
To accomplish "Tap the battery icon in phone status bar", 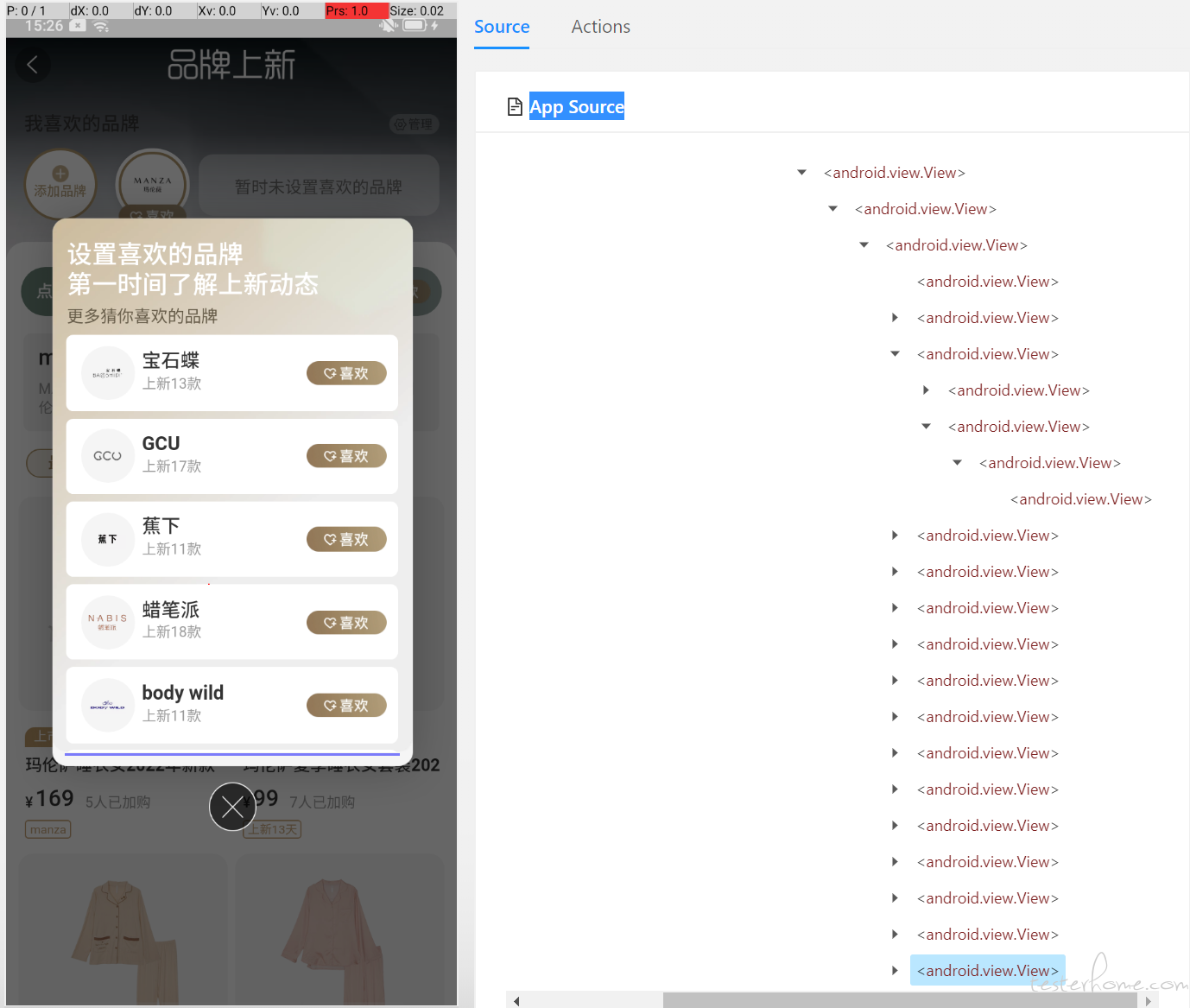I will (x=415, y=25).
